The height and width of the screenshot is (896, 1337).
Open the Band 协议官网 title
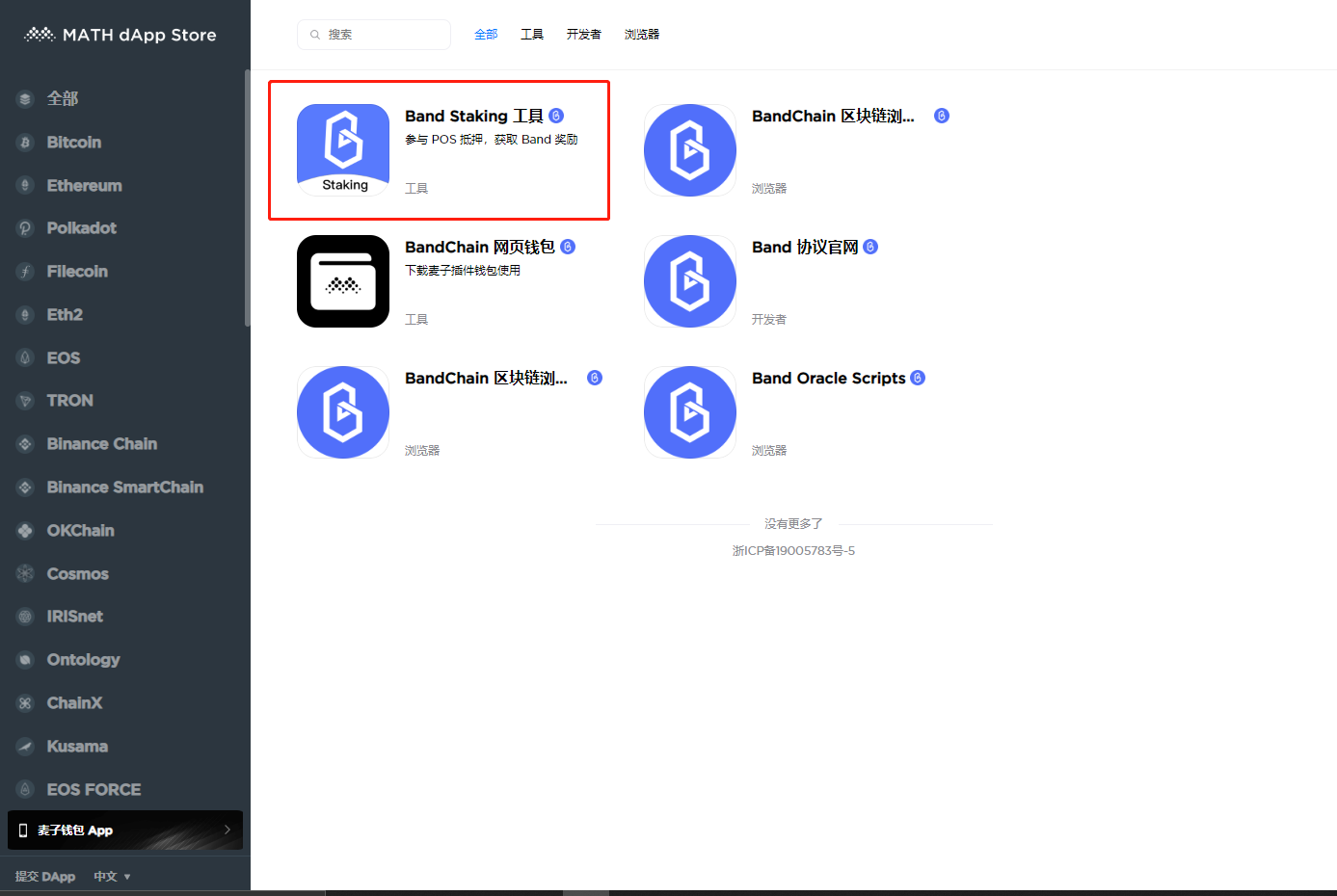point(805,247)
